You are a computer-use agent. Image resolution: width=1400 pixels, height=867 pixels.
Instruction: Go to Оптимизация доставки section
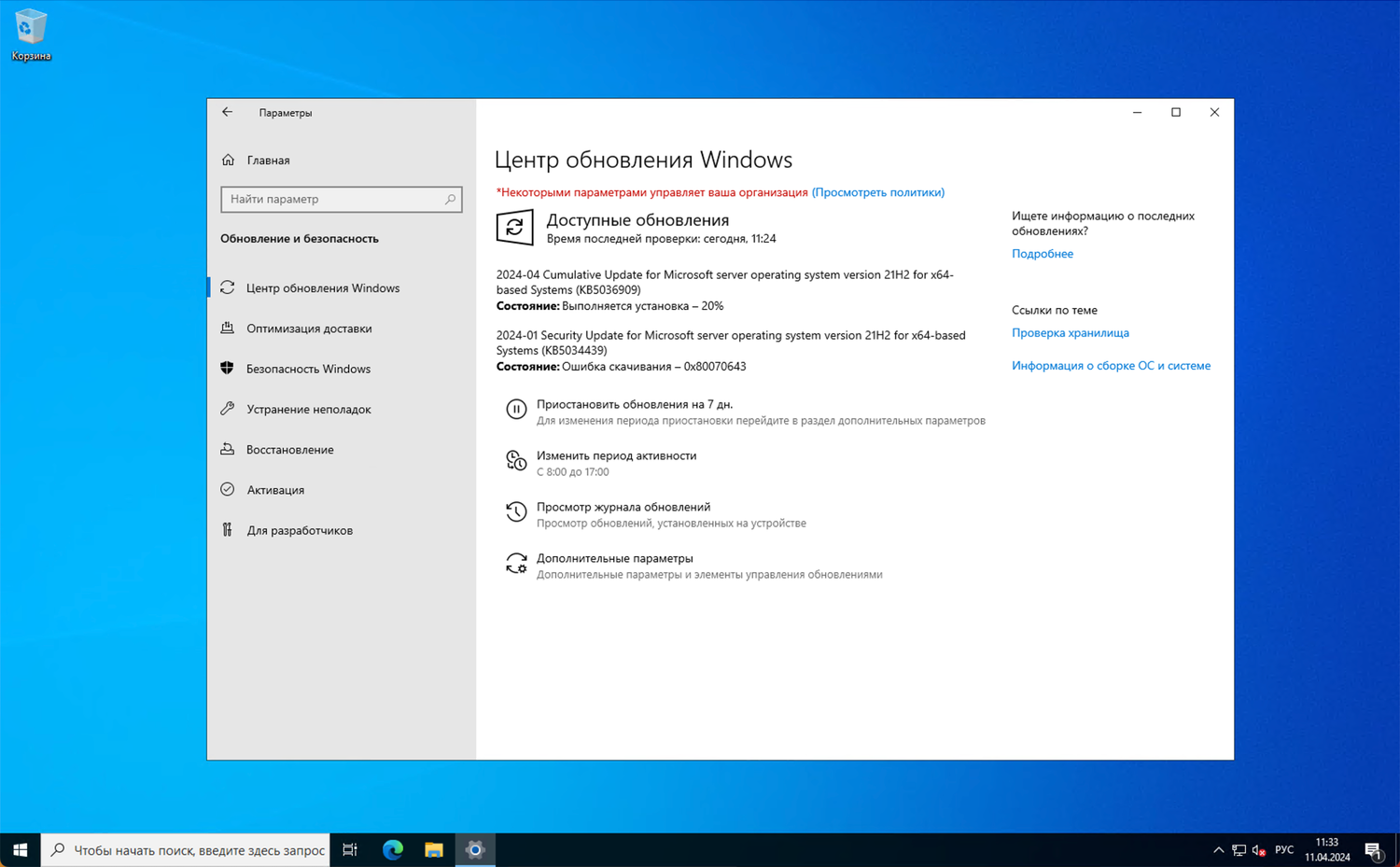pyautogui.click(x=309, y=328)
